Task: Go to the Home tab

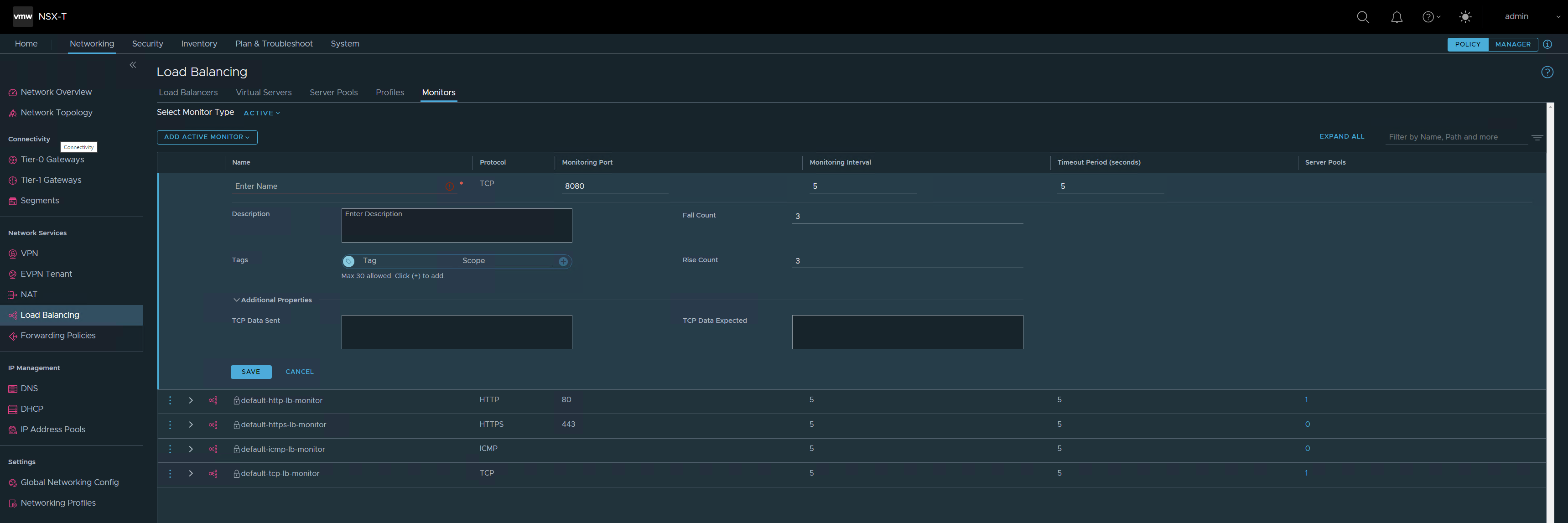Action: (26, 44)
